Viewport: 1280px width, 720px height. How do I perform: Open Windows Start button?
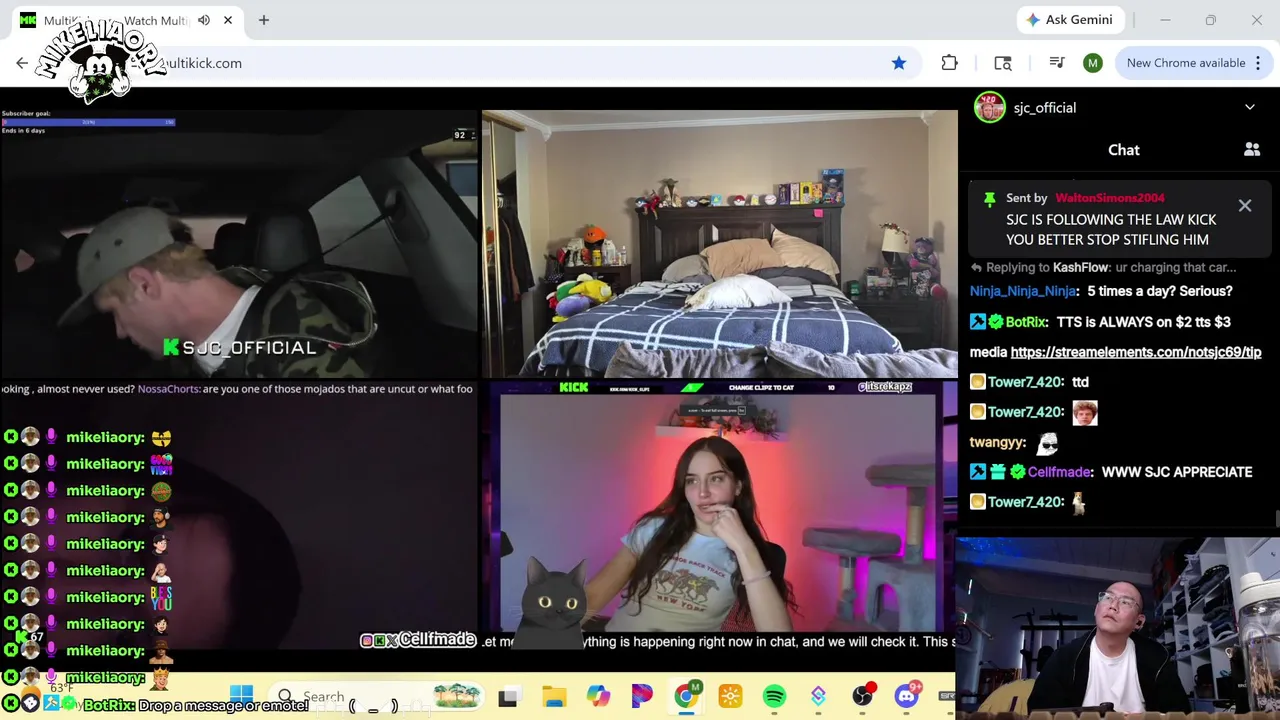[x=241, y=697]
